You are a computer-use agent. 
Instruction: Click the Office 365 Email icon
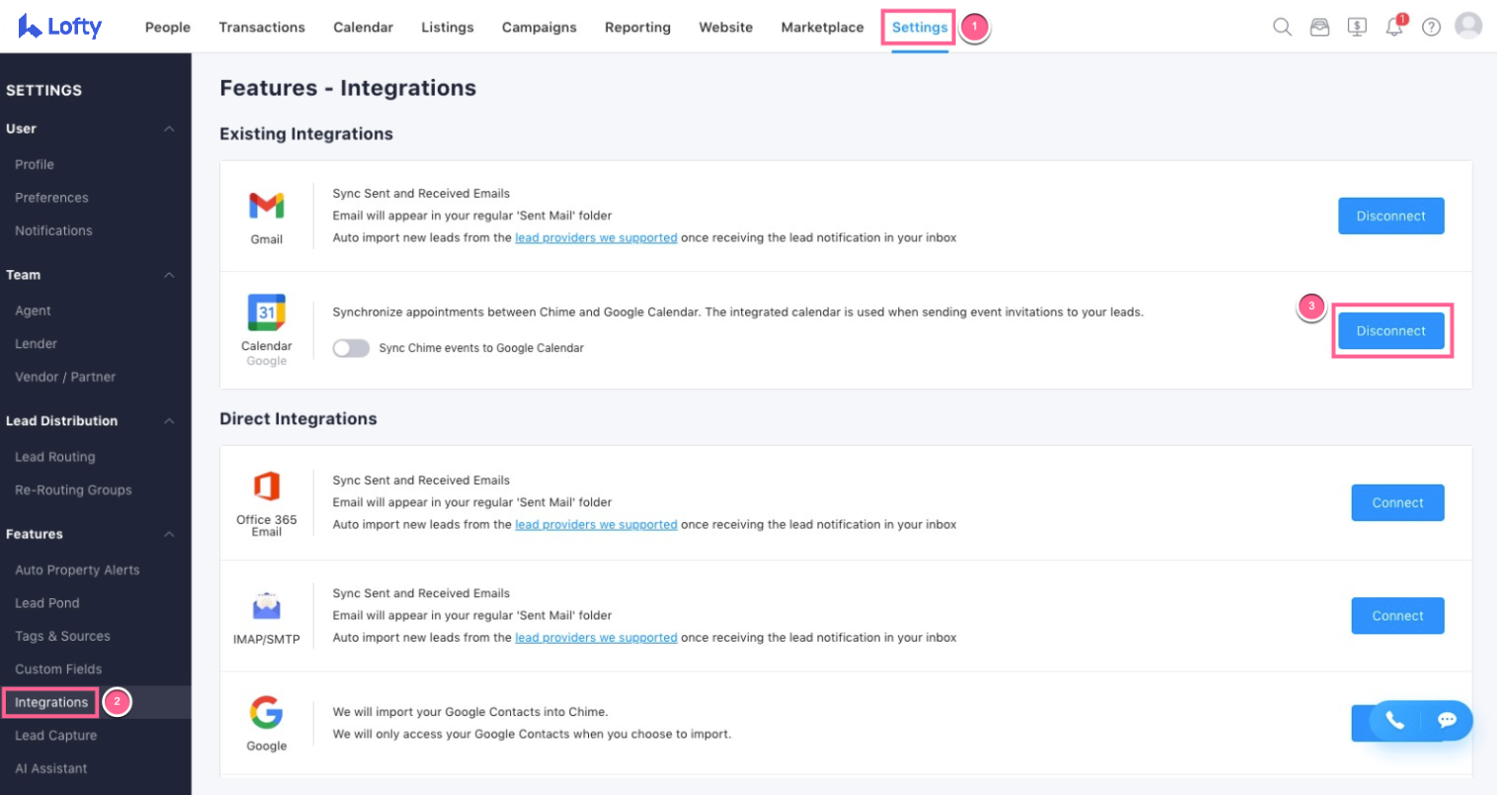266,486
